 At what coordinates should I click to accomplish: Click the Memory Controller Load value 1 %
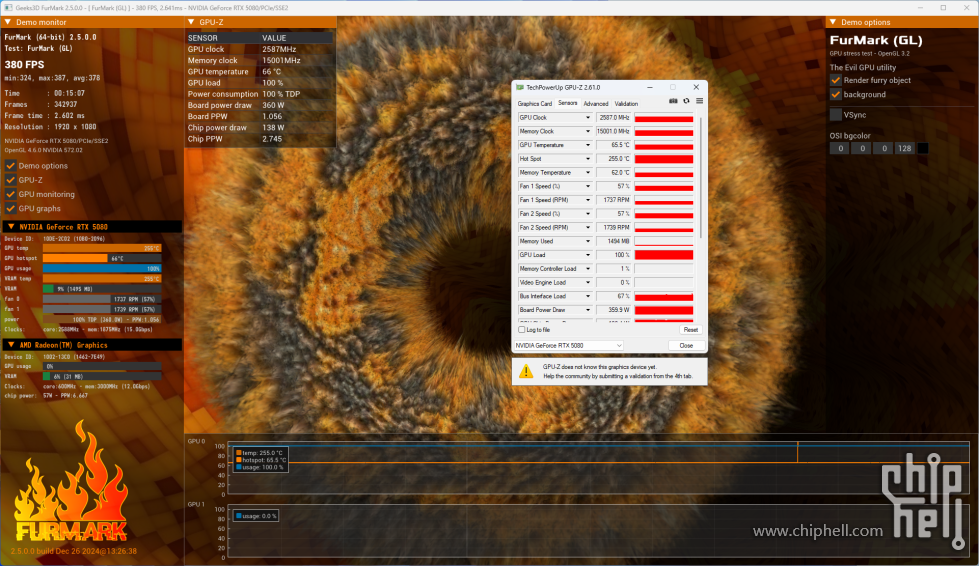[614, 268]
